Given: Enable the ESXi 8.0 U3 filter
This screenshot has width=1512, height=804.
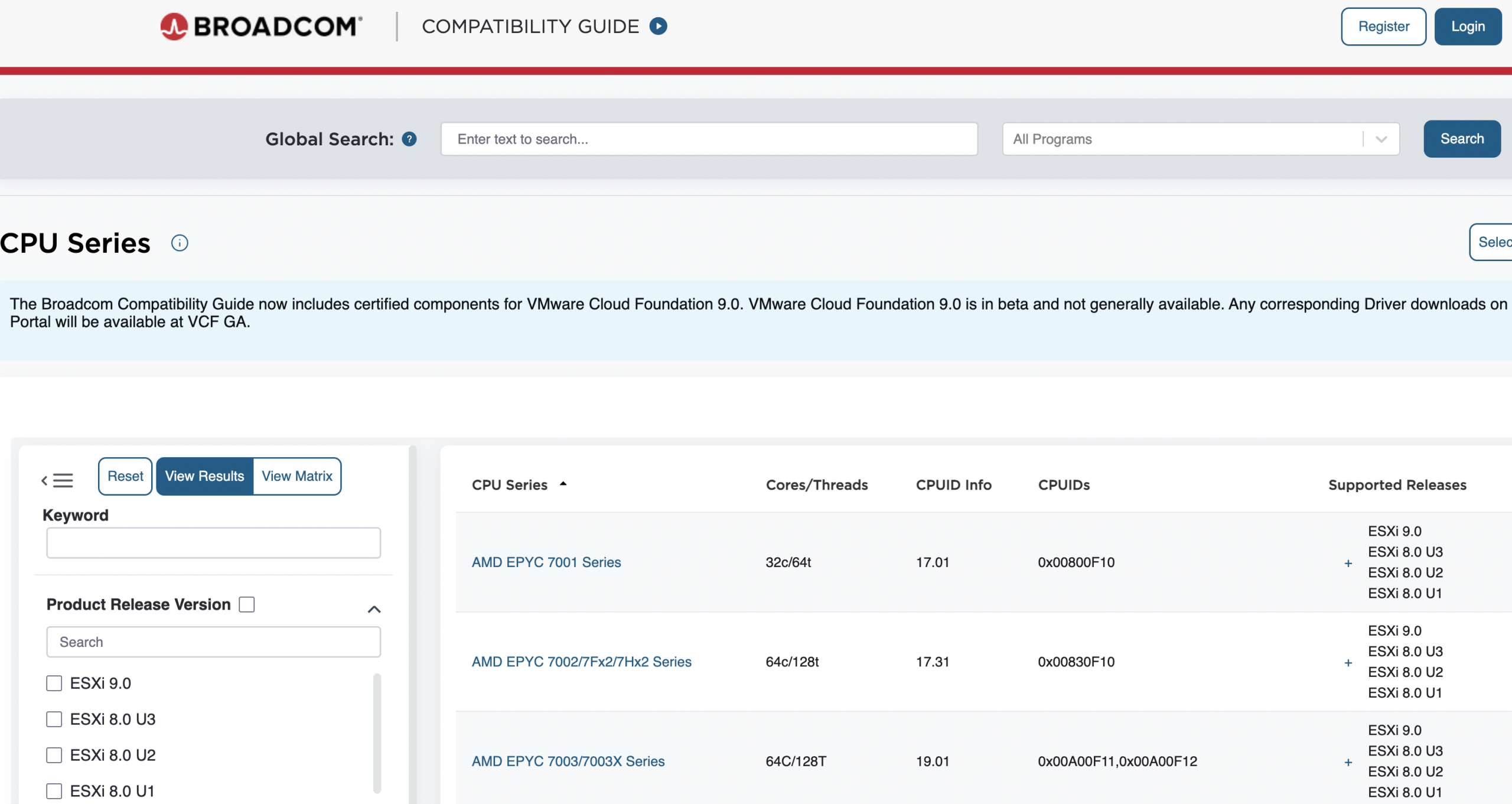Looking at the screenshot, I should tap(54, 720).
